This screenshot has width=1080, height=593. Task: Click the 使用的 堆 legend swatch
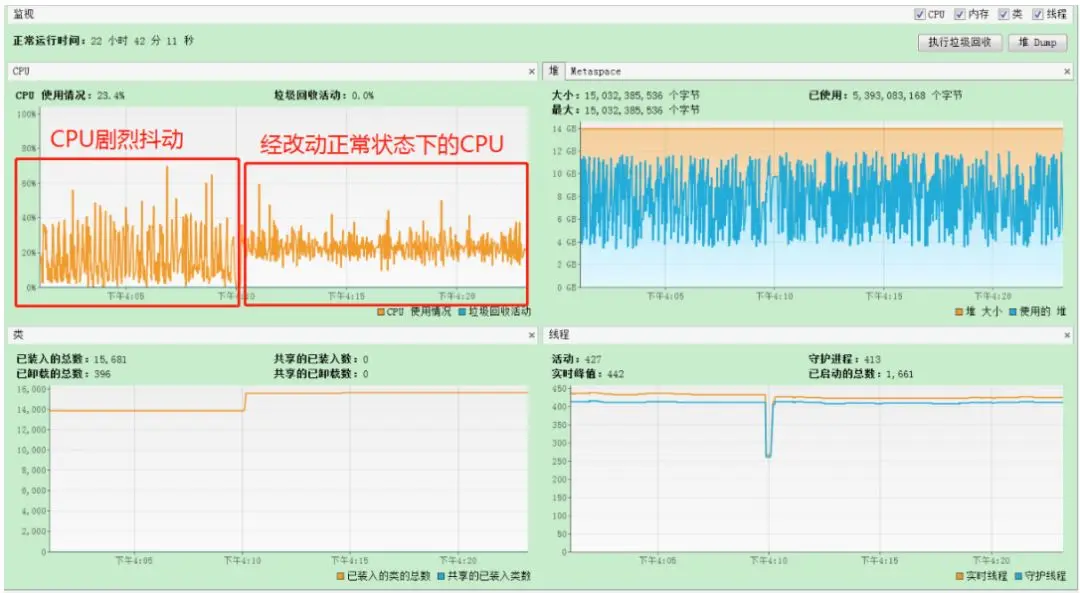click(x=1012, y=312)
